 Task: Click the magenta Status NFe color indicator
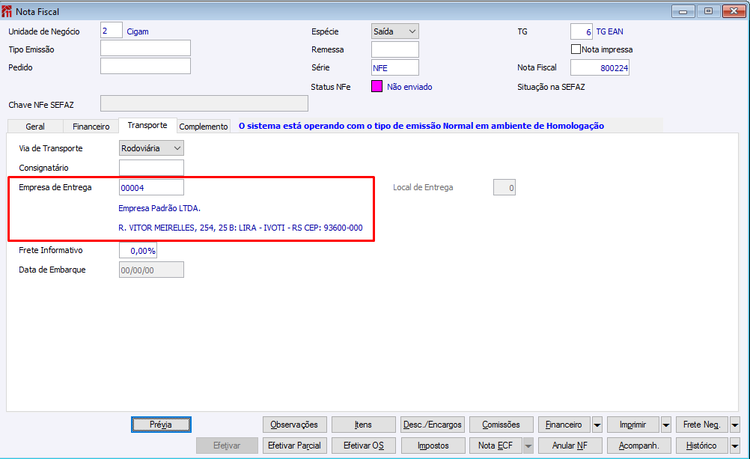(x=377, y=87)
